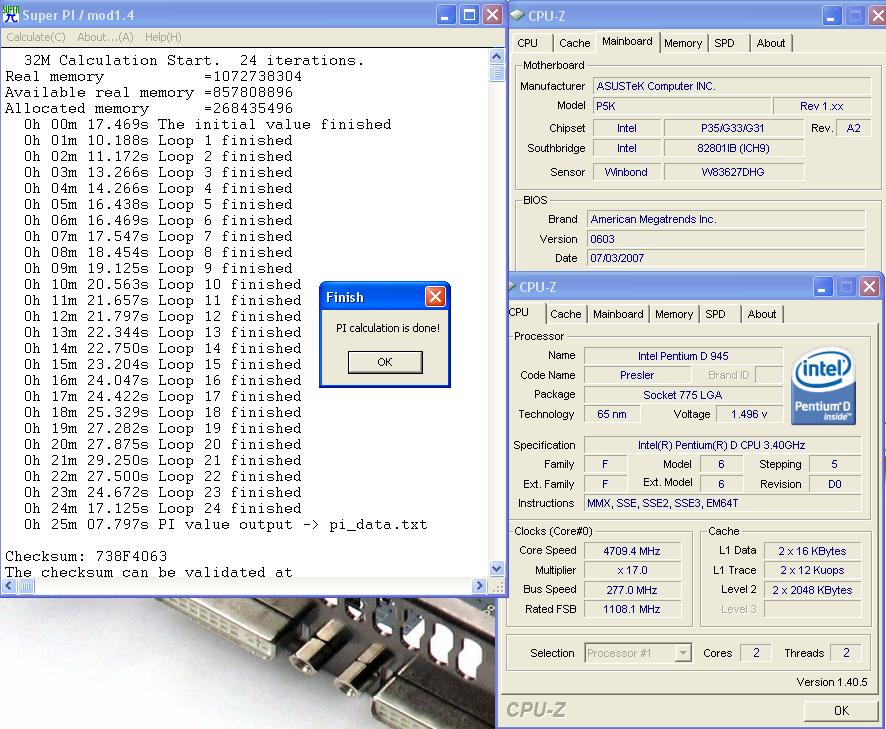Click BIOS Brand American Megatrends Inc.
886x729 pixels.
pyautogui.click(x=726, y=219)
